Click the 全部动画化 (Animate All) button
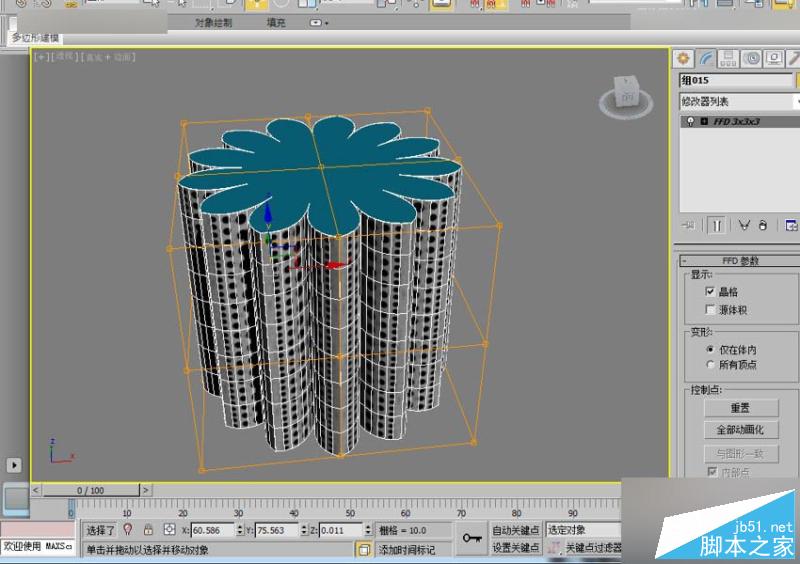 [740, 430]
